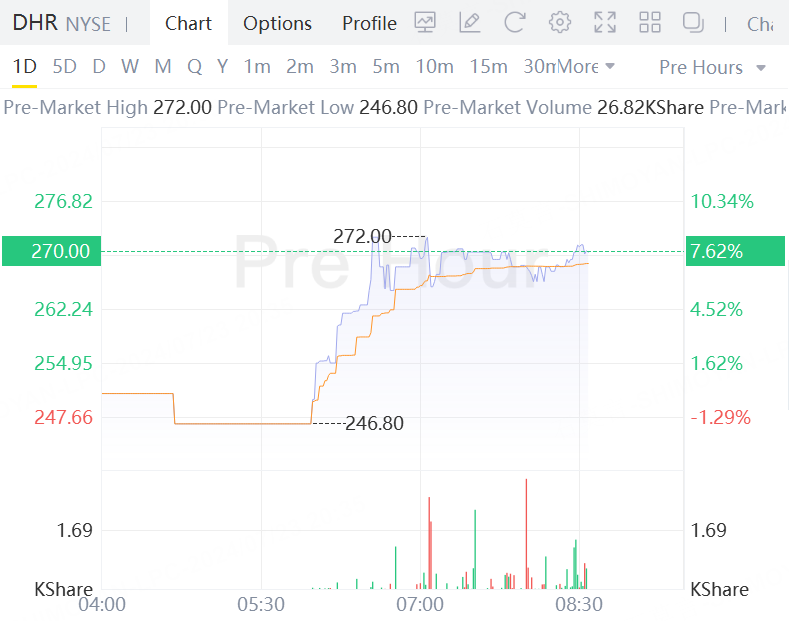The width and height of the screenshot is (789, 621).
Task: Switch to the Options tab
Action: (x=277, y=23)
